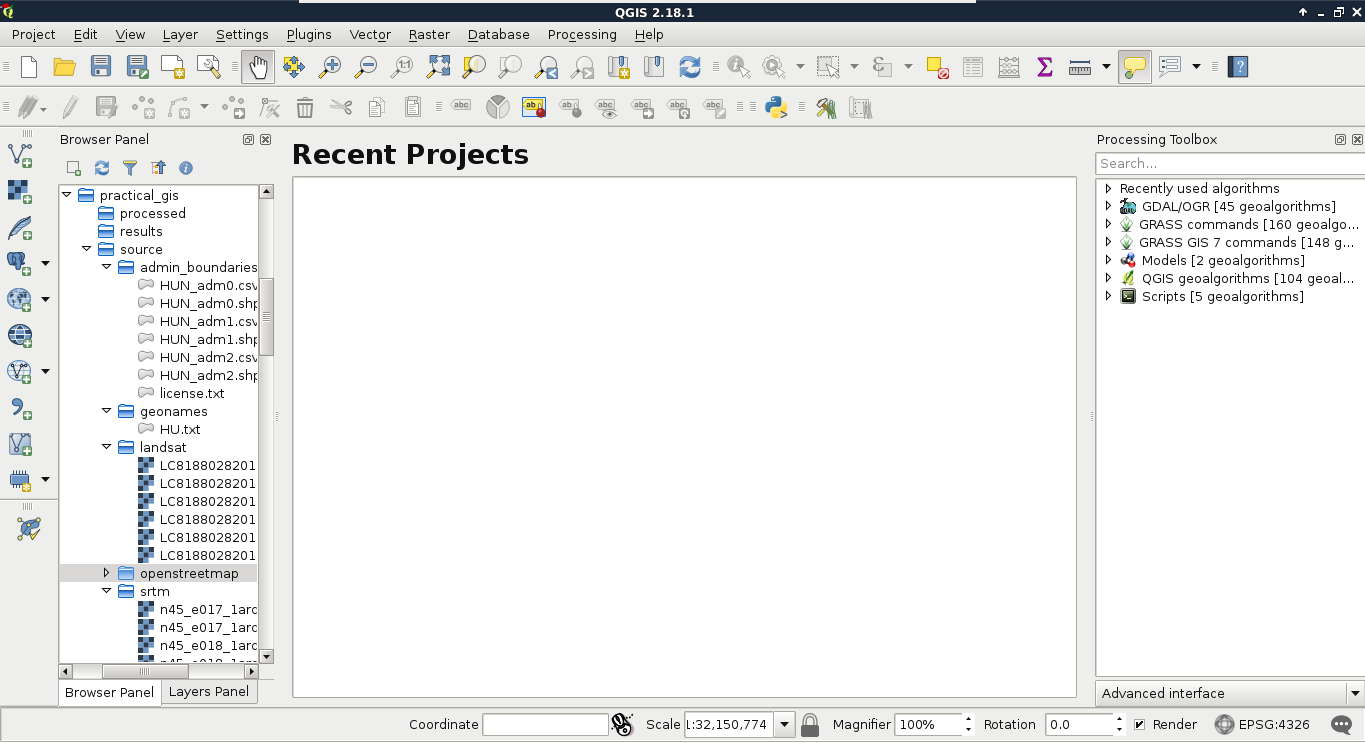Click the Save Project floppy icon

(x=101, y=67)
